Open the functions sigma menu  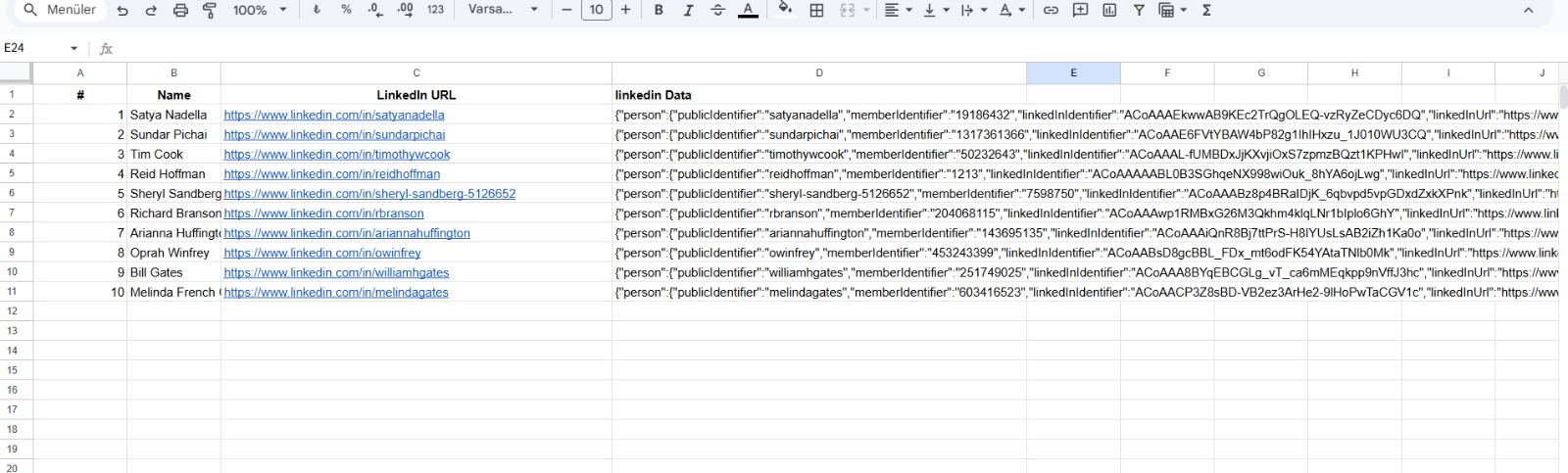pyautogui.click(x=1206, y=10)
